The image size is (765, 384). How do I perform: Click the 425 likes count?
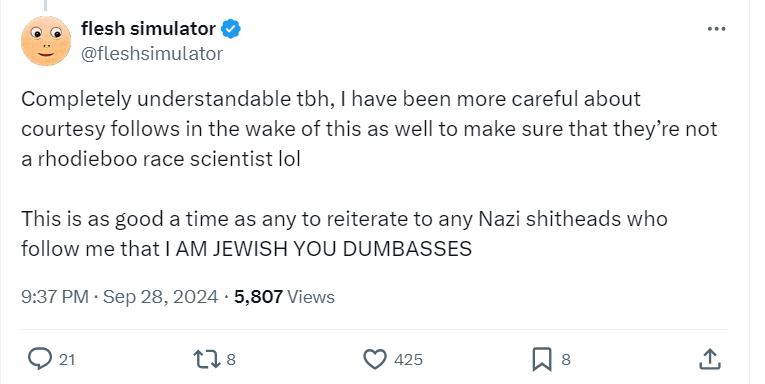click(x=408, y=360)
